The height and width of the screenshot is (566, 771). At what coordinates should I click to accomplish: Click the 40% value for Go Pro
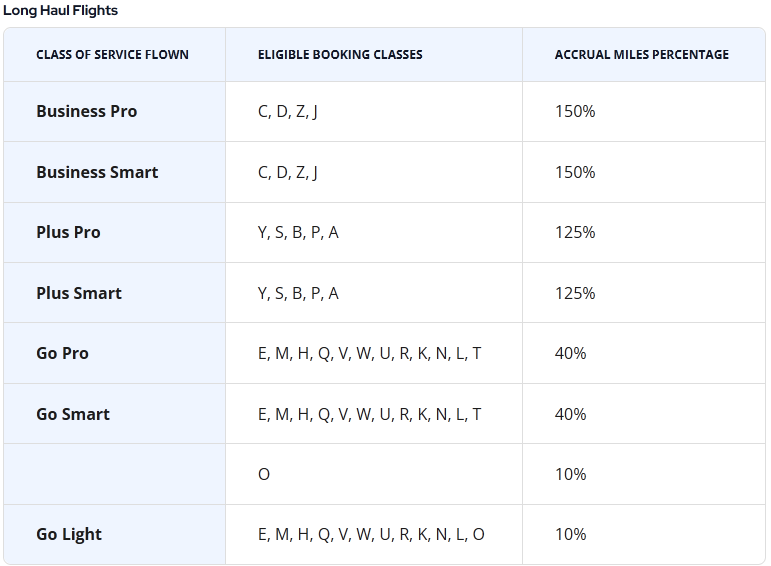[570, 354]
